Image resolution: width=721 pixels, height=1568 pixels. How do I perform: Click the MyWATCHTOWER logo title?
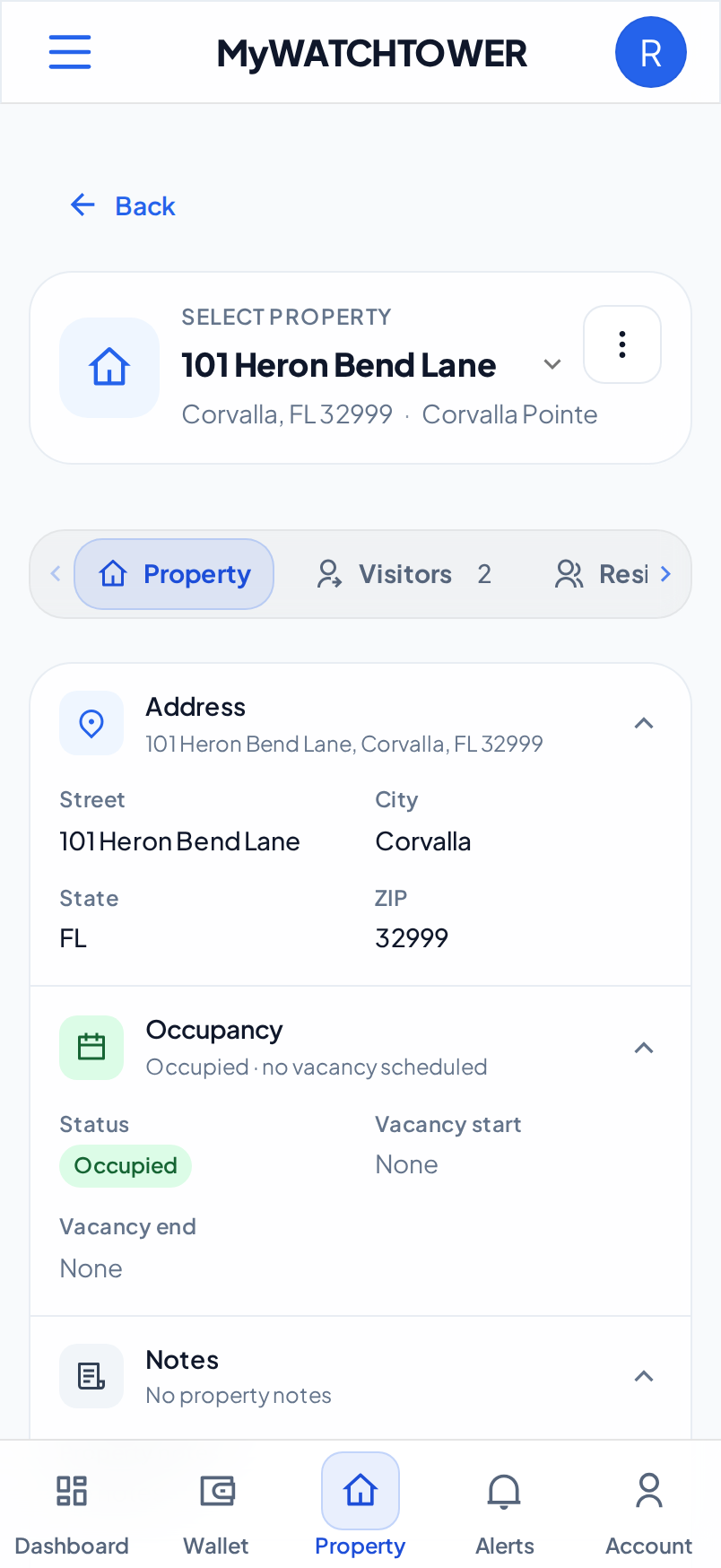click(x=372, y=54)
